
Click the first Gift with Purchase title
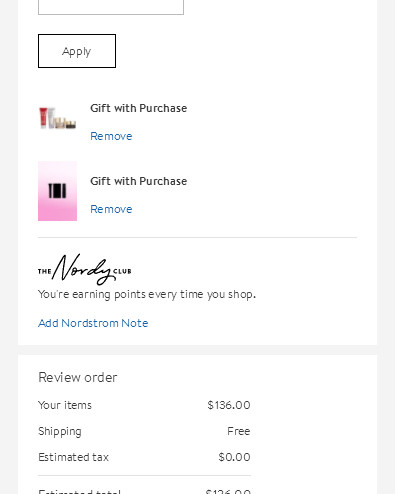point(139,108)
